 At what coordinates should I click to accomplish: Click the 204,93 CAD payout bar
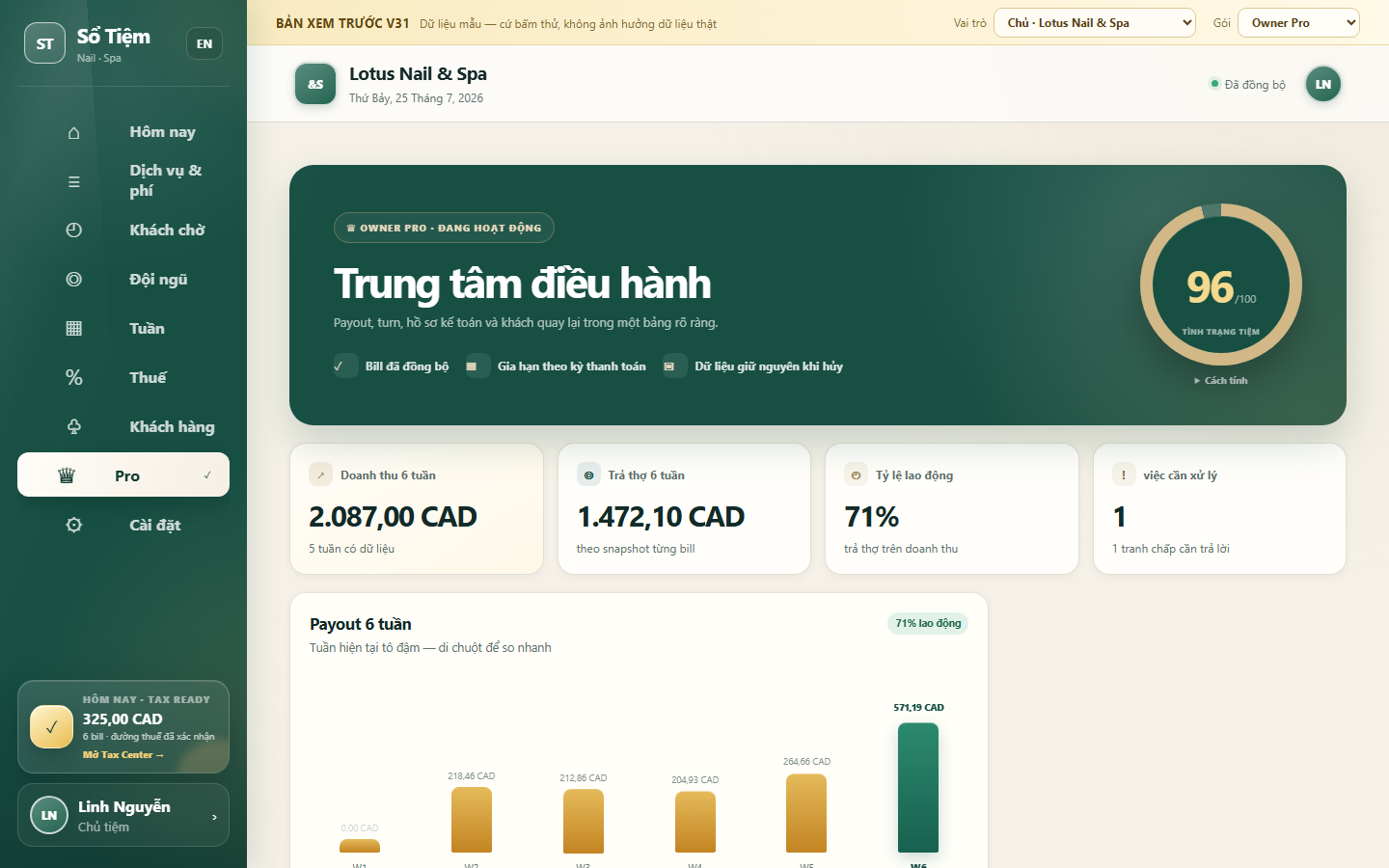pyautogui.click(x=695, y=823)
